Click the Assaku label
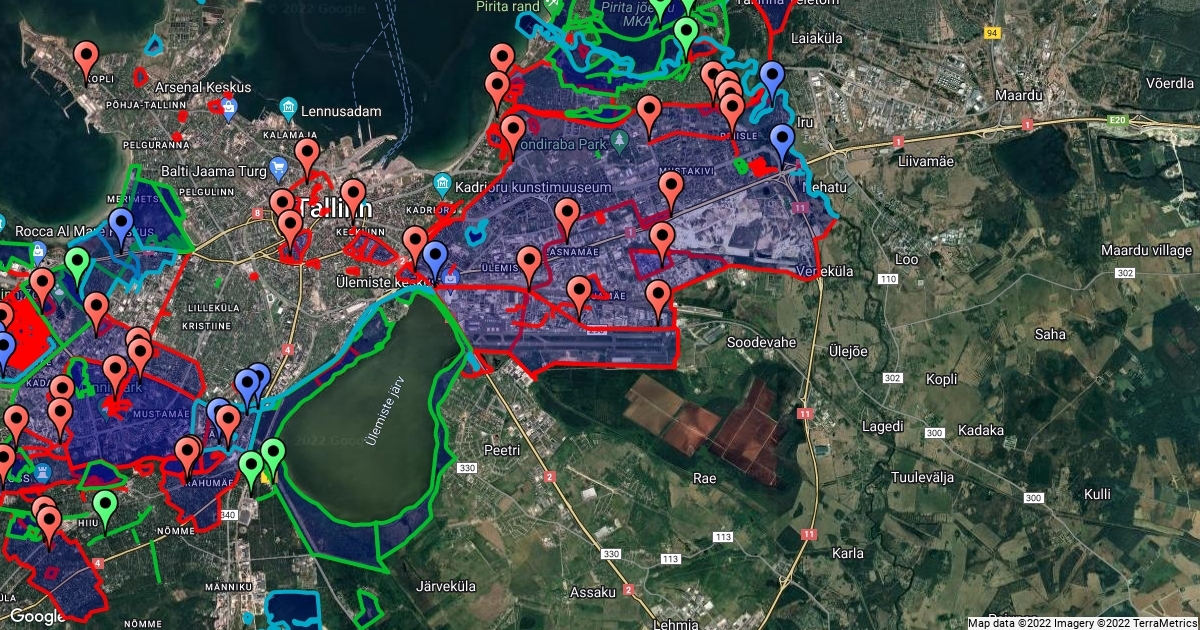The width and height of the screenshot is (1200, 630). [x=592, y=592]
